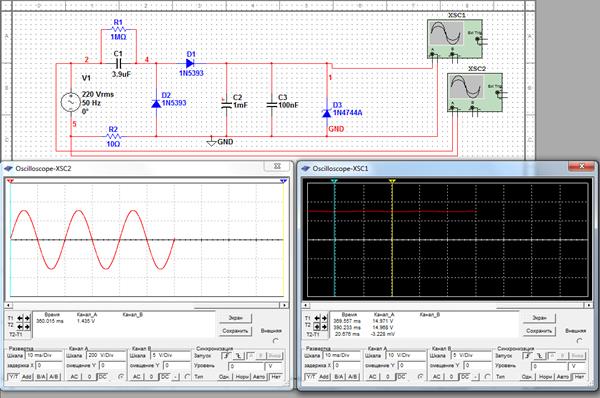Viewport: 600px width, 398px height.
Task: Enable B/A mode in XSC2
Action: [41, 377]
